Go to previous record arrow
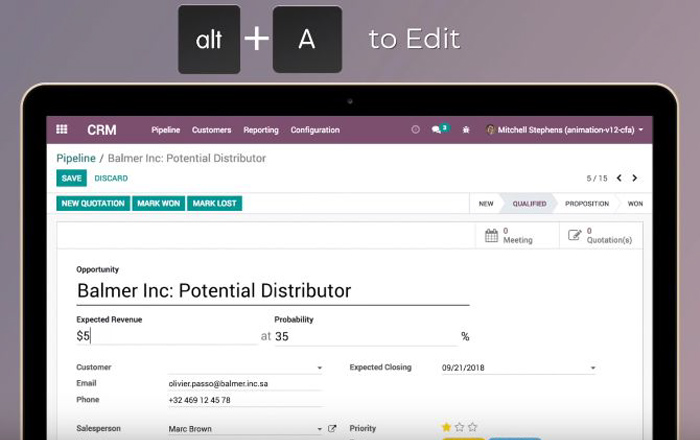Viewport: 700px width, 440px height. pos(619,178)
